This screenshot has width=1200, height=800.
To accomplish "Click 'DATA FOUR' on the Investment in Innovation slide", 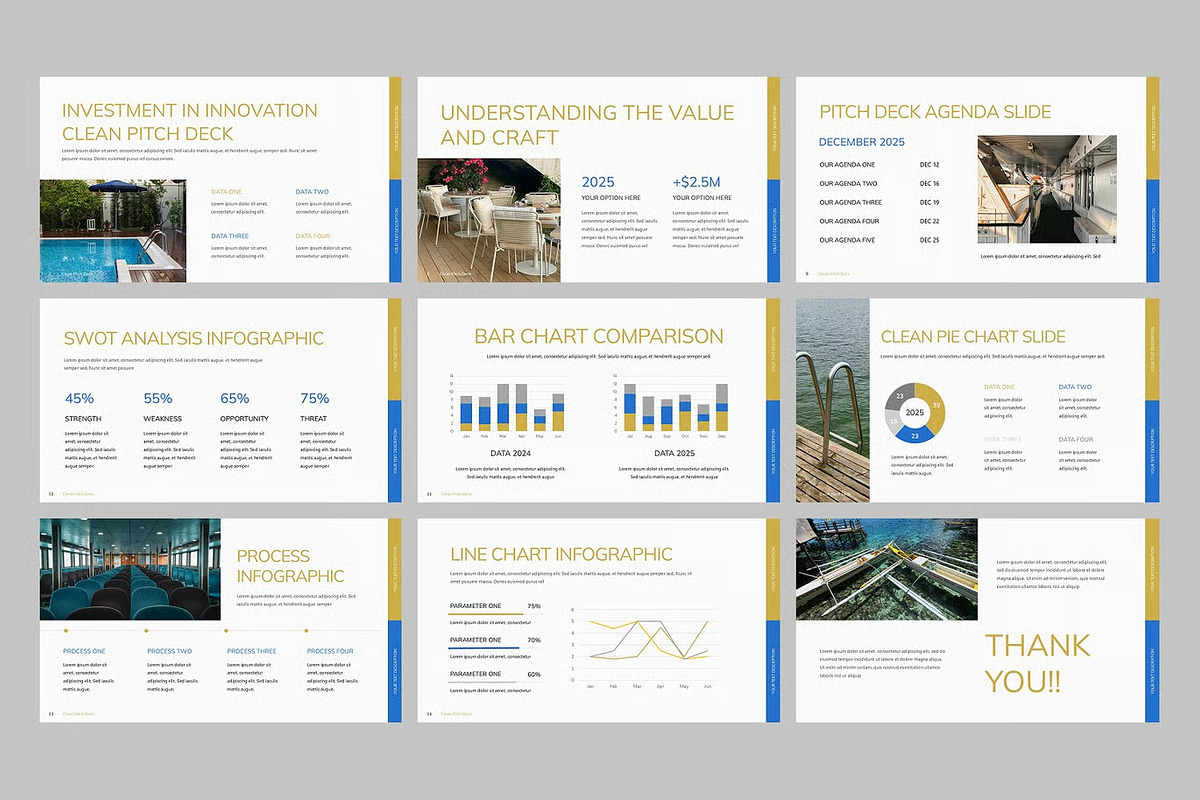I will pos(312,236).
